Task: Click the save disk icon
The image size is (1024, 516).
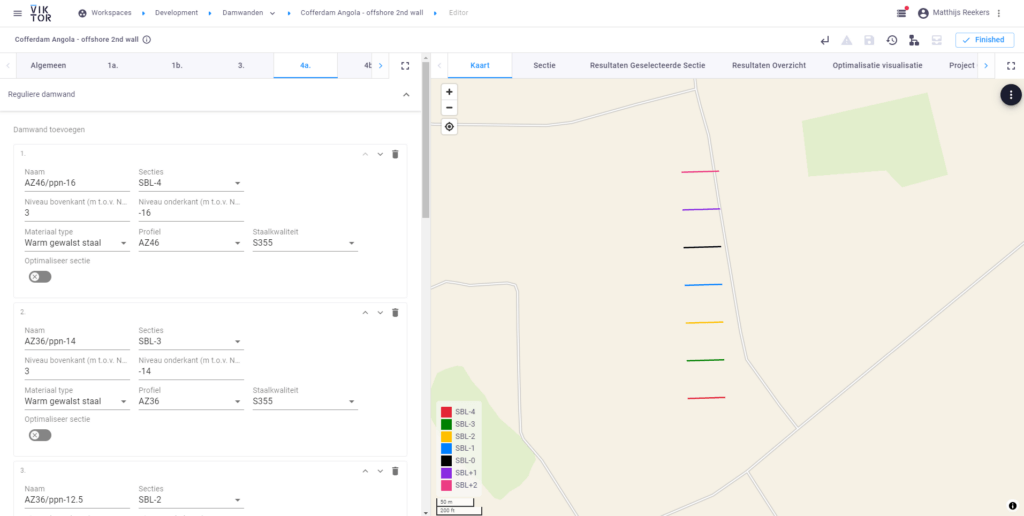Action: (x=869, y=40)
